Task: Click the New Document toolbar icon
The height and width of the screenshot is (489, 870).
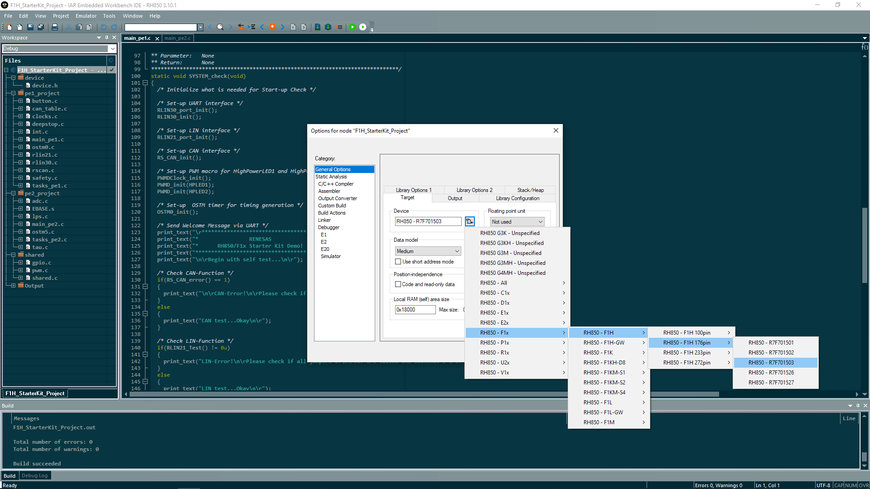Action: (7, 27)
